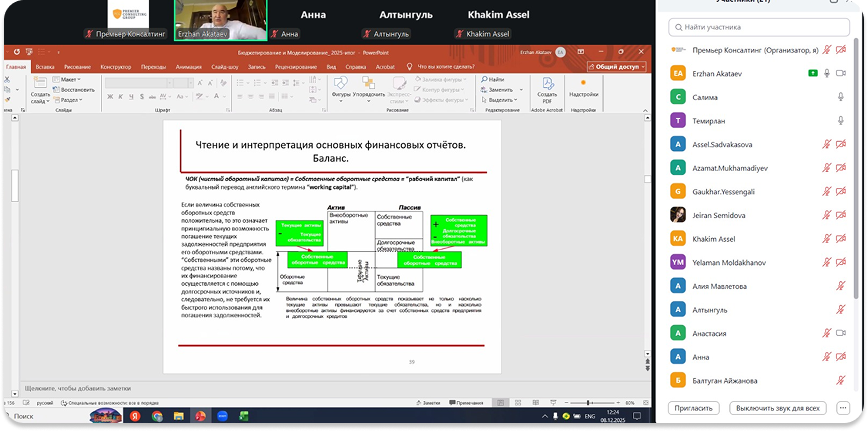Click disabled camera icon for Jeiran Semidova
Screen dimensions: 868x431
pyautogui.click(x=841, y=215)
